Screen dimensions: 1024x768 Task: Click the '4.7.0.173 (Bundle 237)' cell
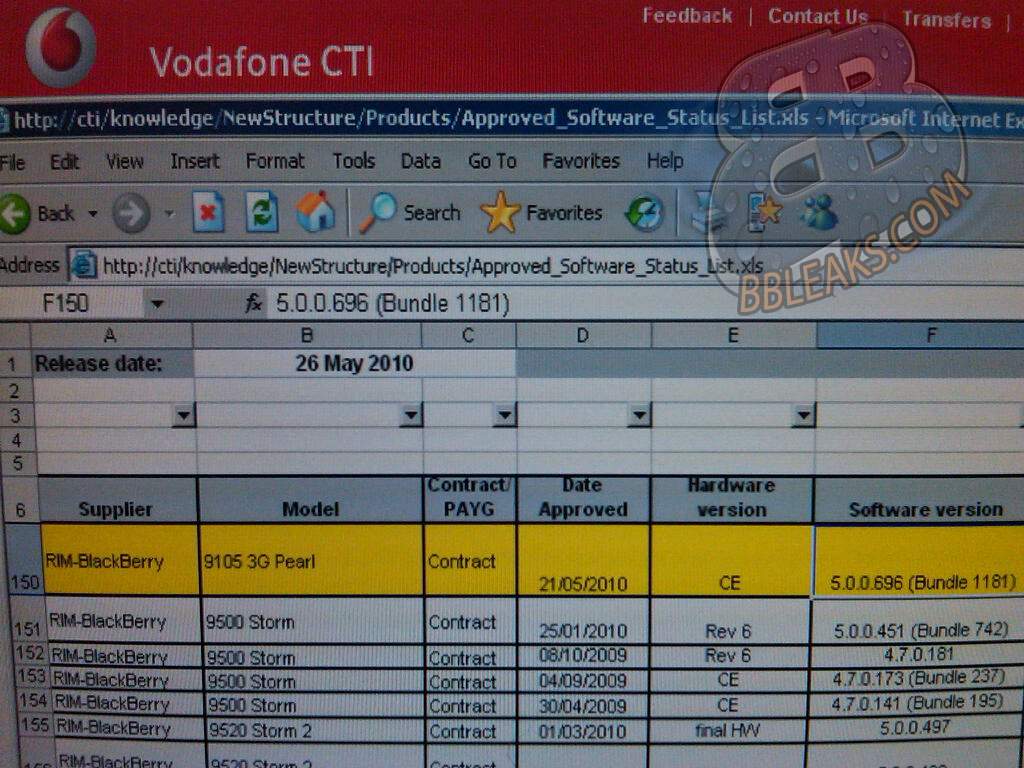point(918,679)
